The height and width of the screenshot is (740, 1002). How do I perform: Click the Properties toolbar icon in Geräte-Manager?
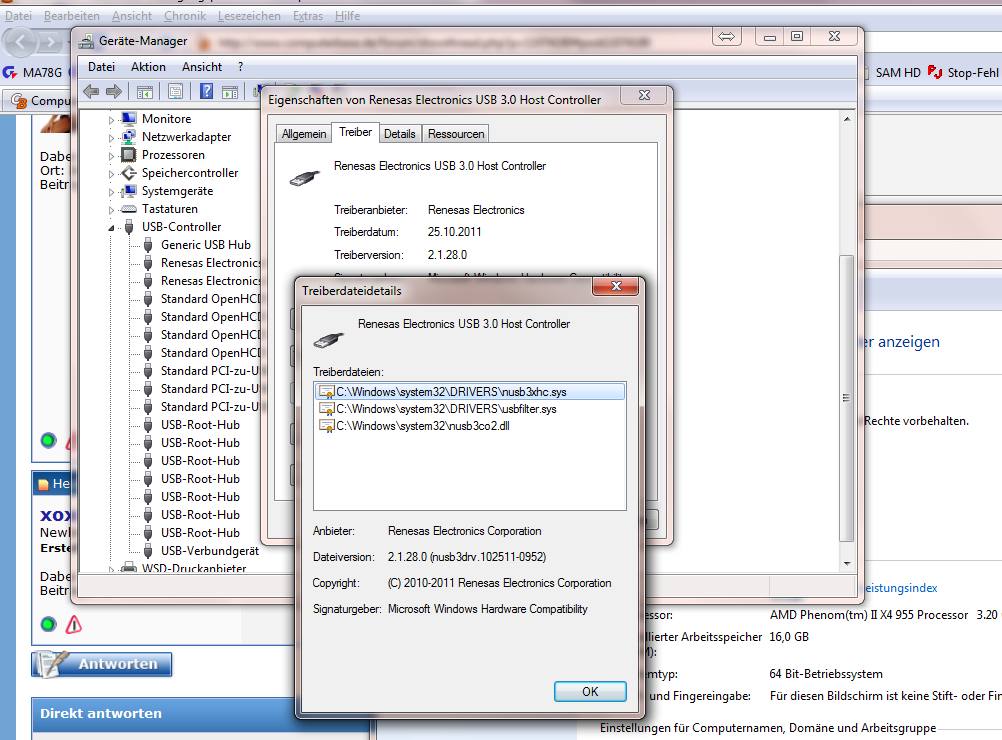(175, 92)
